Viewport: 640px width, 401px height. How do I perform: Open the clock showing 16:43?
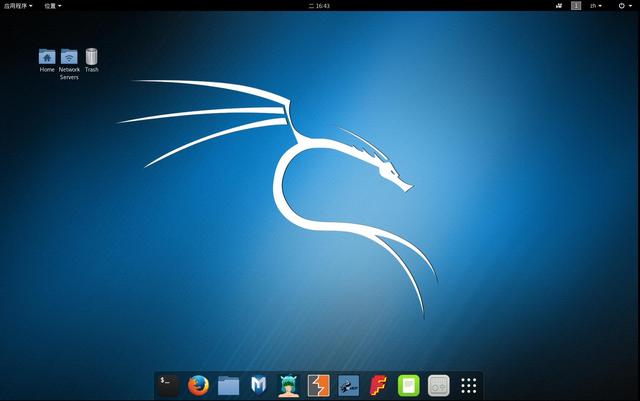[319, 6]
